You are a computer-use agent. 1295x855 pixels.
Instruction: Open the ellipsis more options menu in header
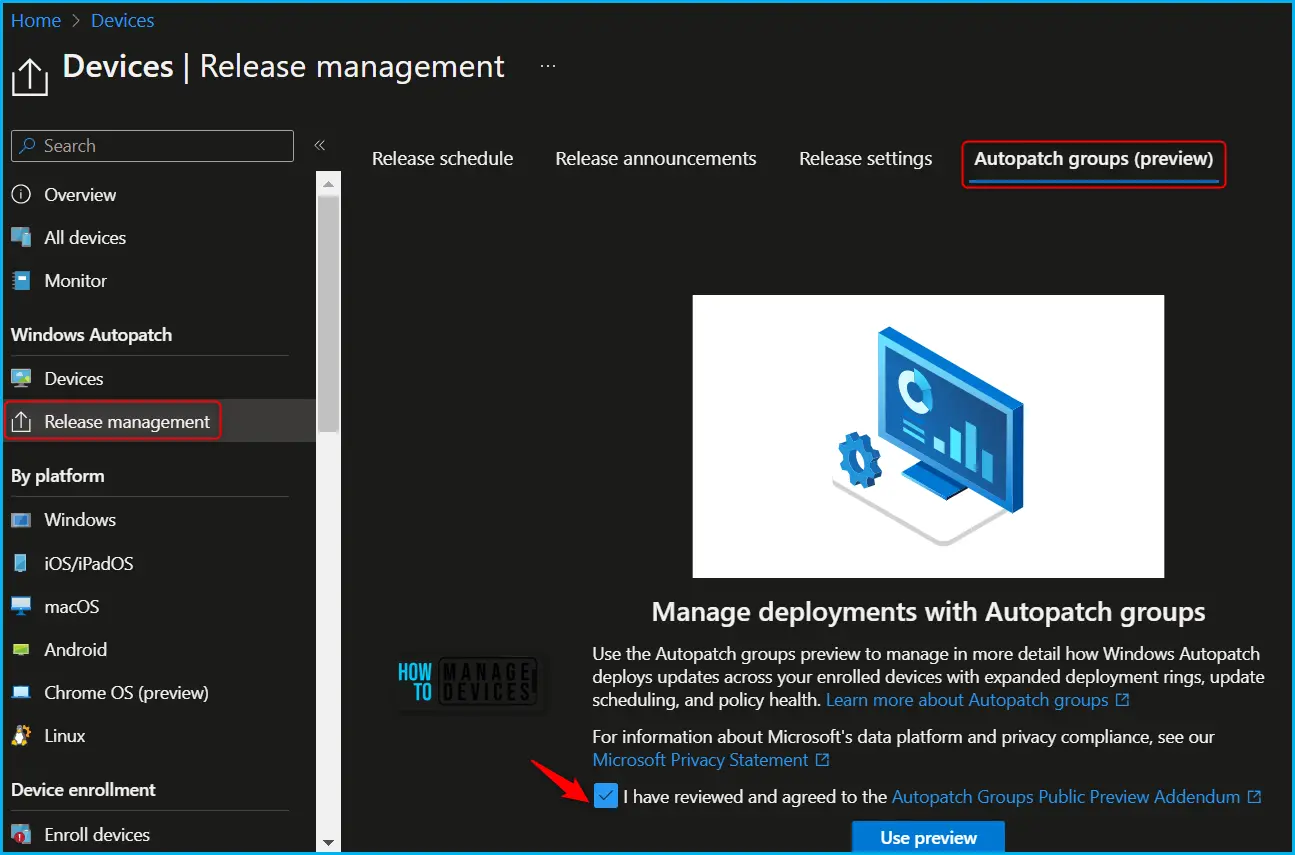(547, 67)
